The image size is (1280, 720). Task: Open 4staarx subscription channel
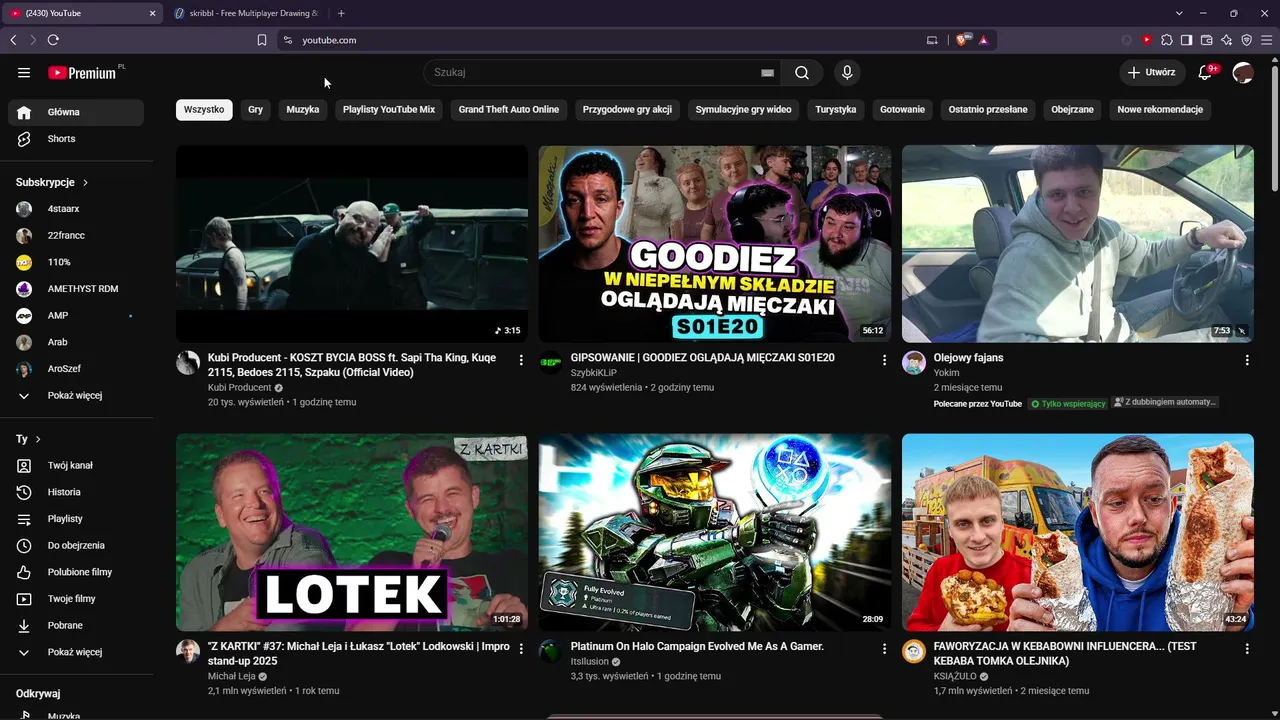[76, 209]
